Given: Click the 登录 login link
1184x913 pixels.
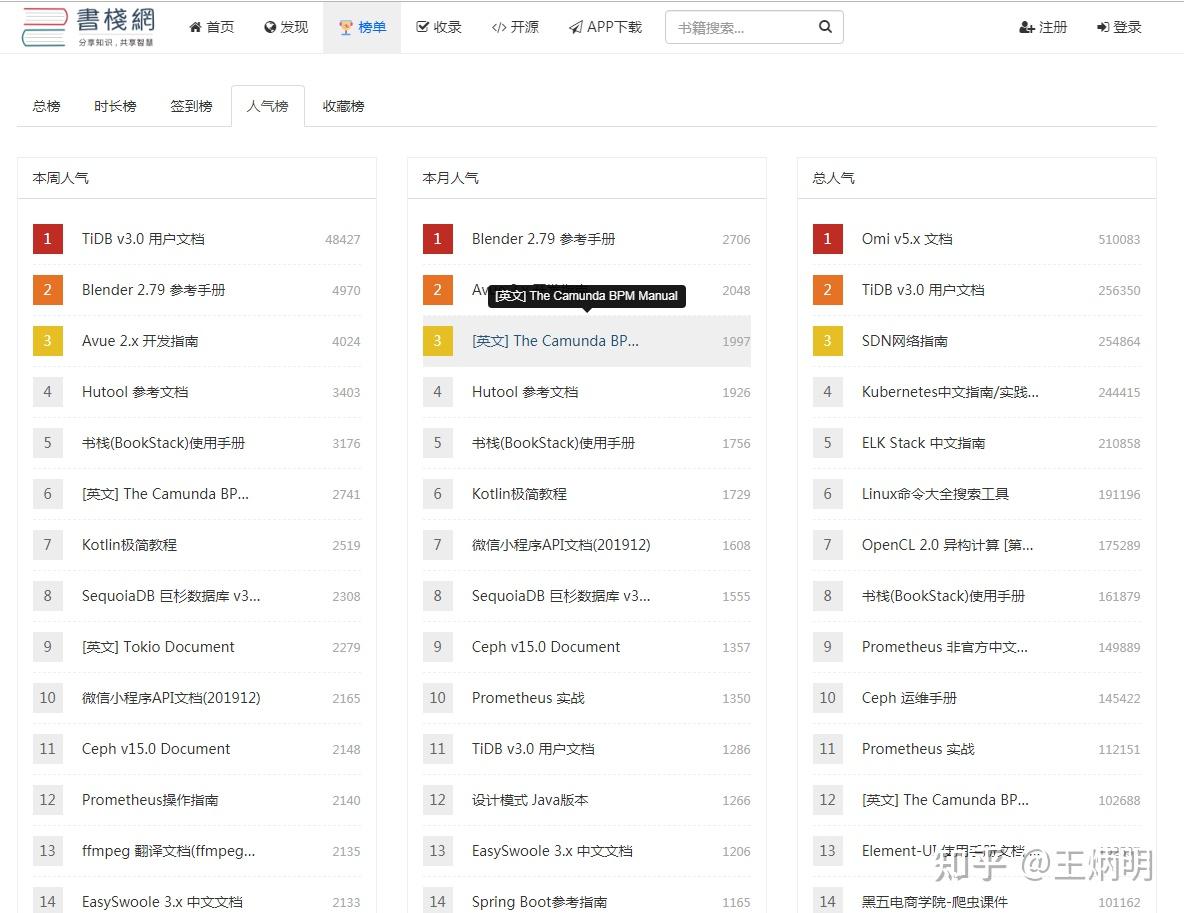Looking at the screenshot, I should coord(1119,27).
